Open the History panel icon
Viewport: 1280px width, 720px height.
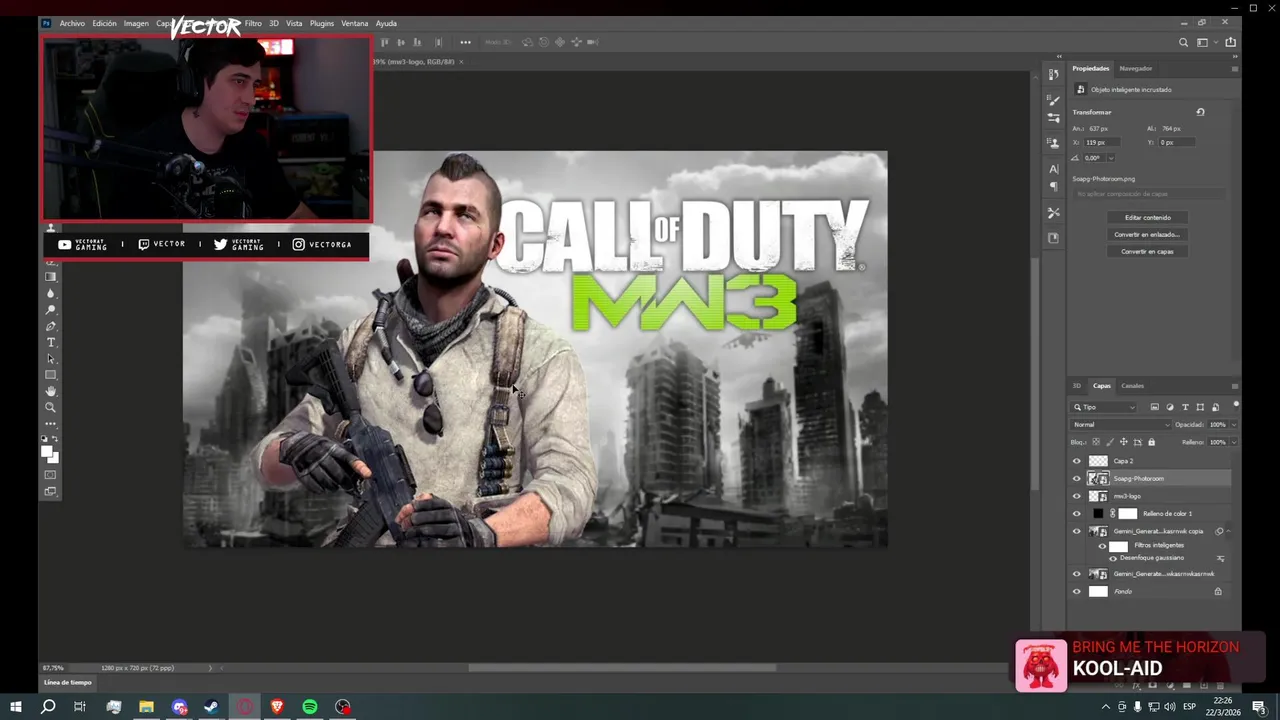click(1053, 75)
